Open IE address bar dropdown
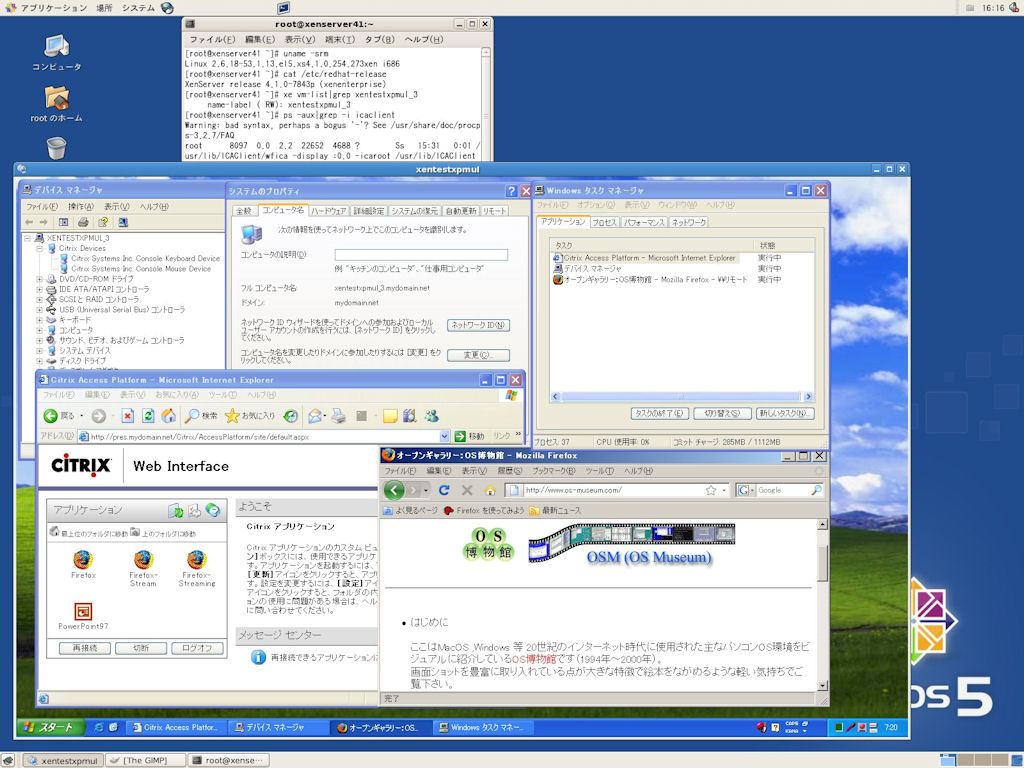Screen dimensions: 1024x768 444,436
